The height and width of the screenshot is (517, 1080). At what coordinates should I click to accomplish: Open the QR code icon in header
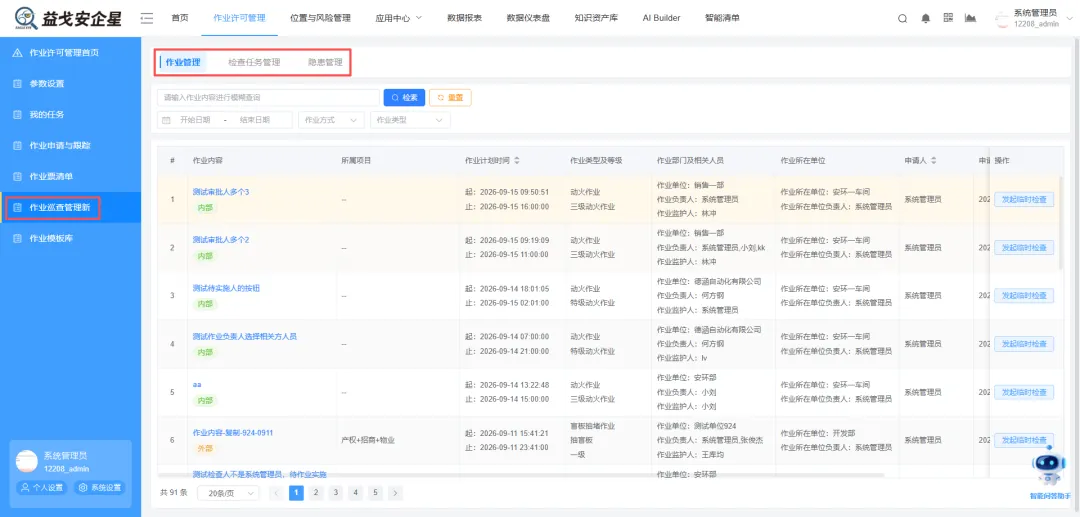[x=948, y=18]
